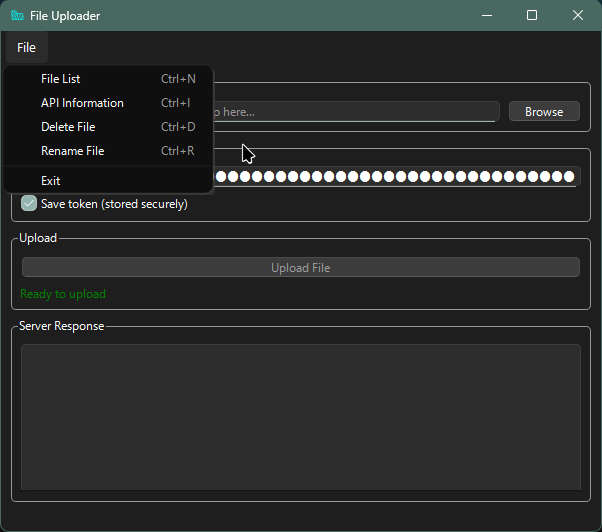The width and height of the screenshot is (602, 532).
Task: Click the File Uploader title bar text
Action: point(65,16)
